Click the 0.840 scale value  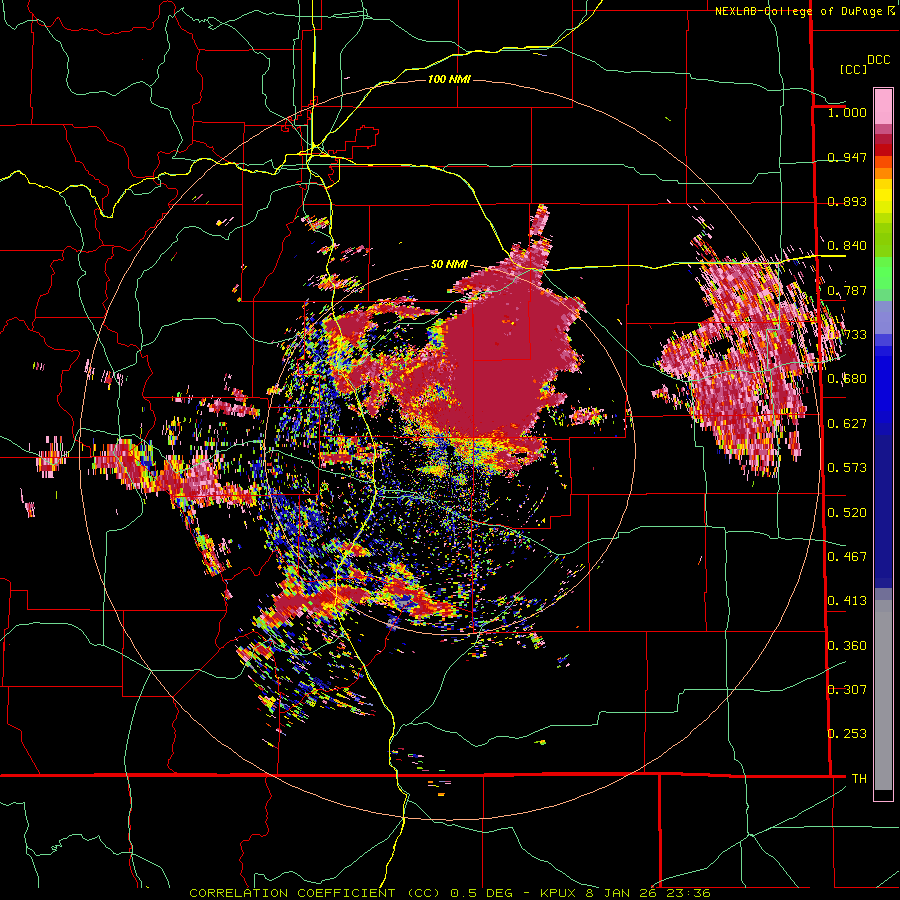click(847, 246)
